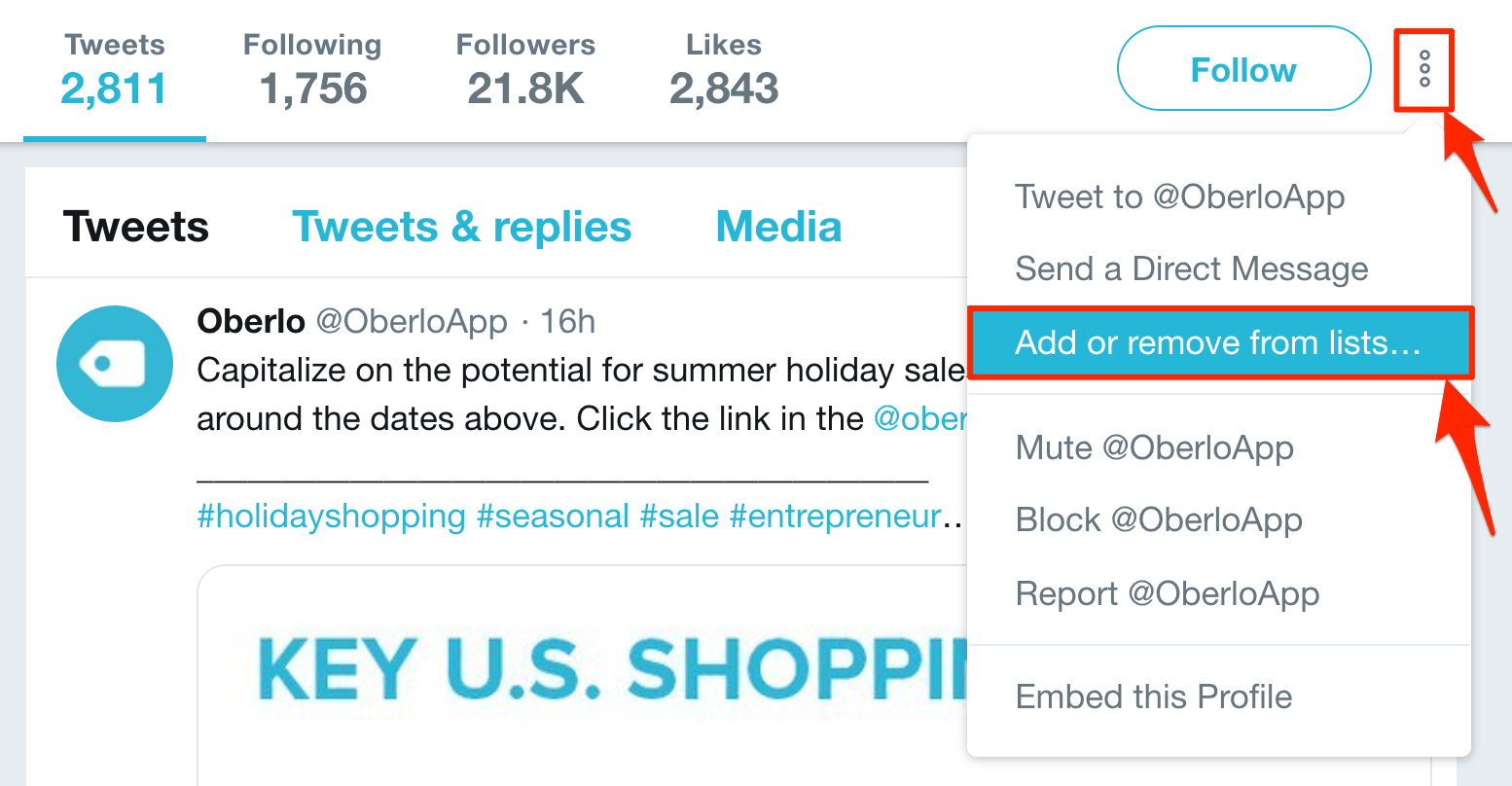This screenshot has width=1512, height=786.
Task: View the 2,811 Tweets count
Action: [x=114, y=72]
